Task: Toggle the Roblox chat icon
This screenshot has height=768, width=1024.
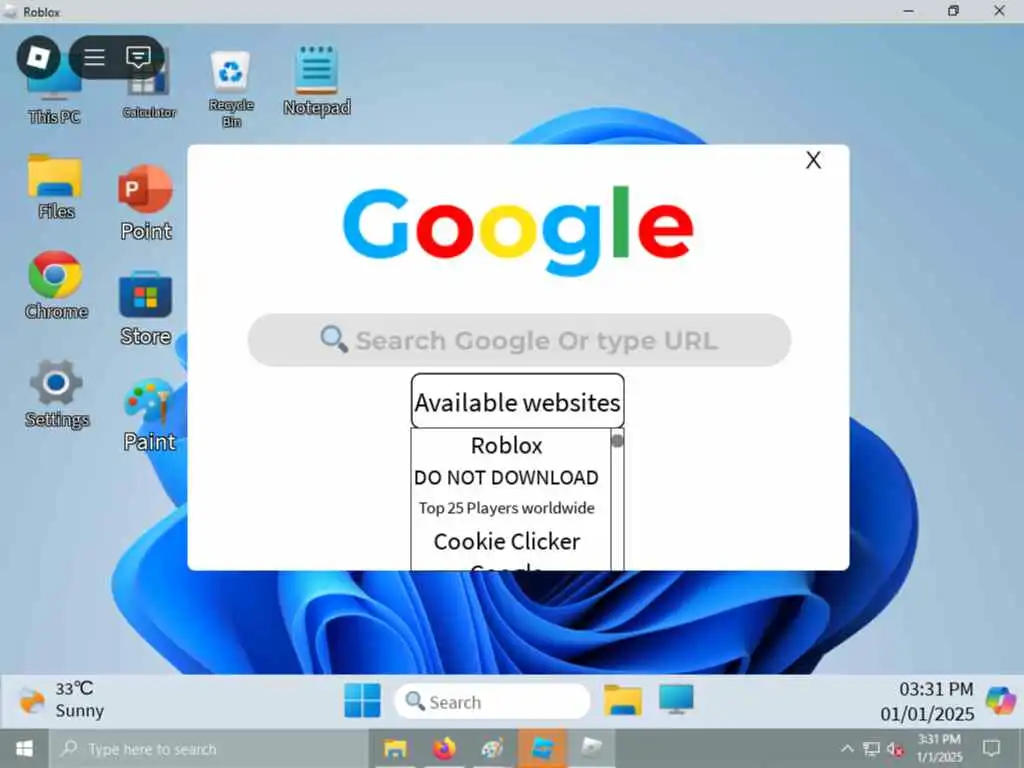Action: click(138, 57)
